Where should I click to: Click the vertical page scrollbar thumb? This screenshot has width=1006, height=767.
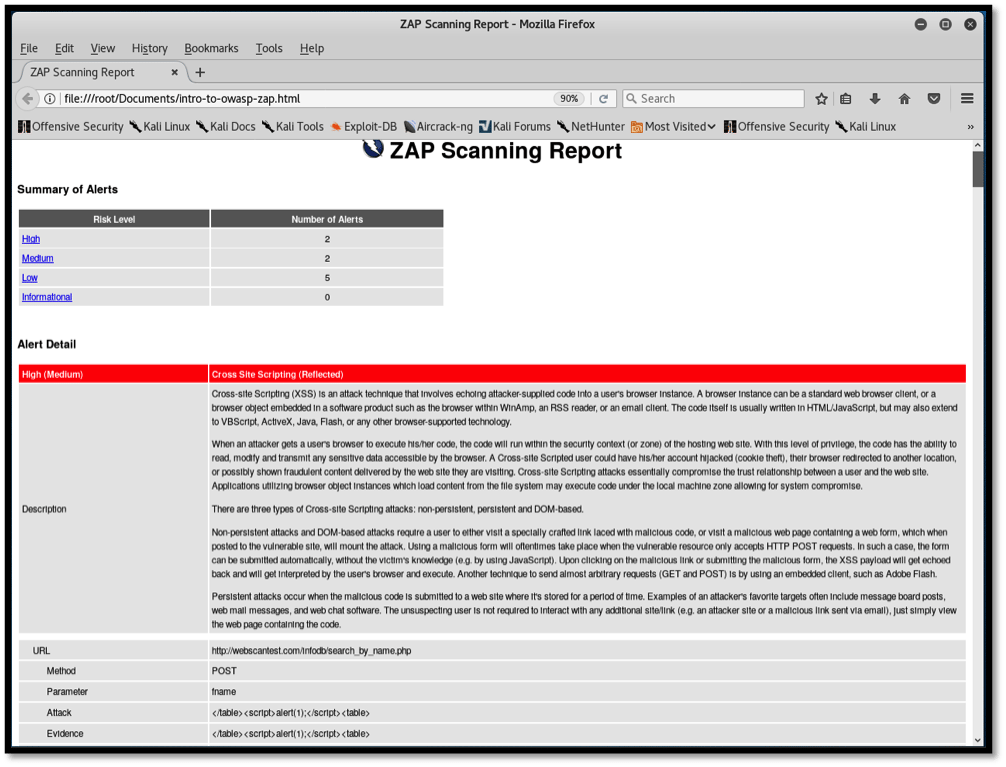click(977, 168)
